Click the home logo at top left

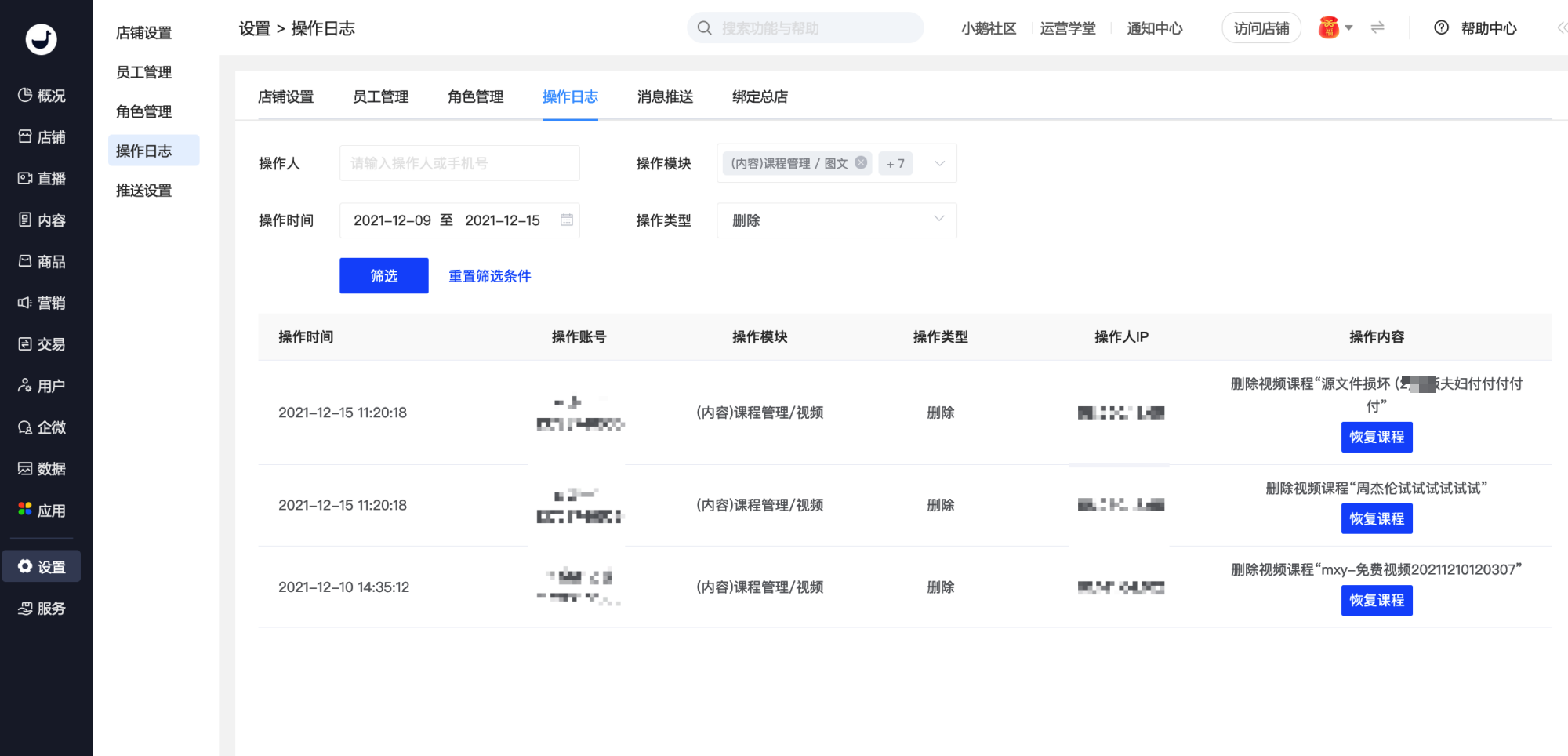41,38
